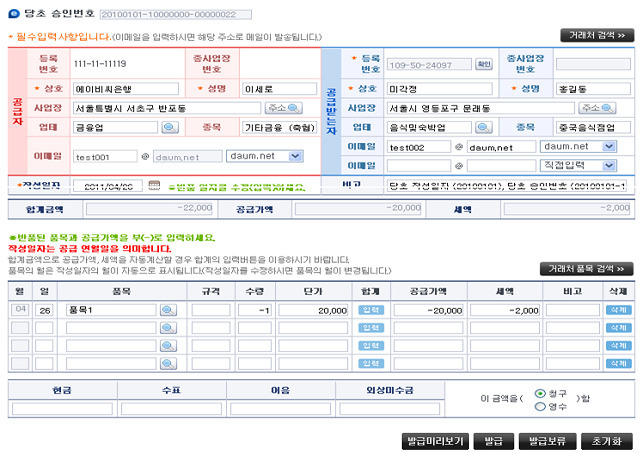The width and height of the screenshot is (640, 453).
Task: Click recipient 종사업장 번호 field
Action: 593,64
